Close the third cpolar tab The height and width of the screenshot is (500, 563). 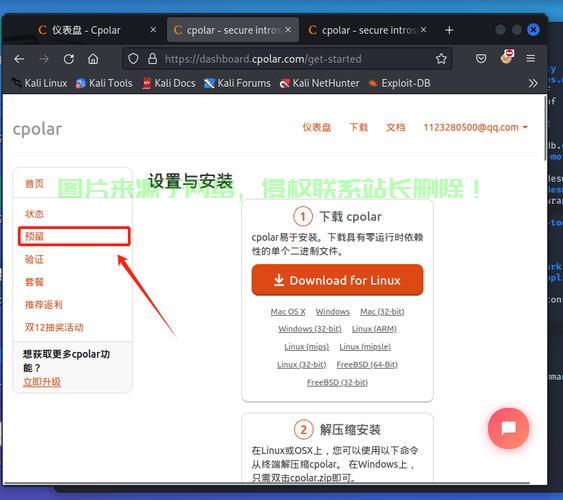coord(423,30)
